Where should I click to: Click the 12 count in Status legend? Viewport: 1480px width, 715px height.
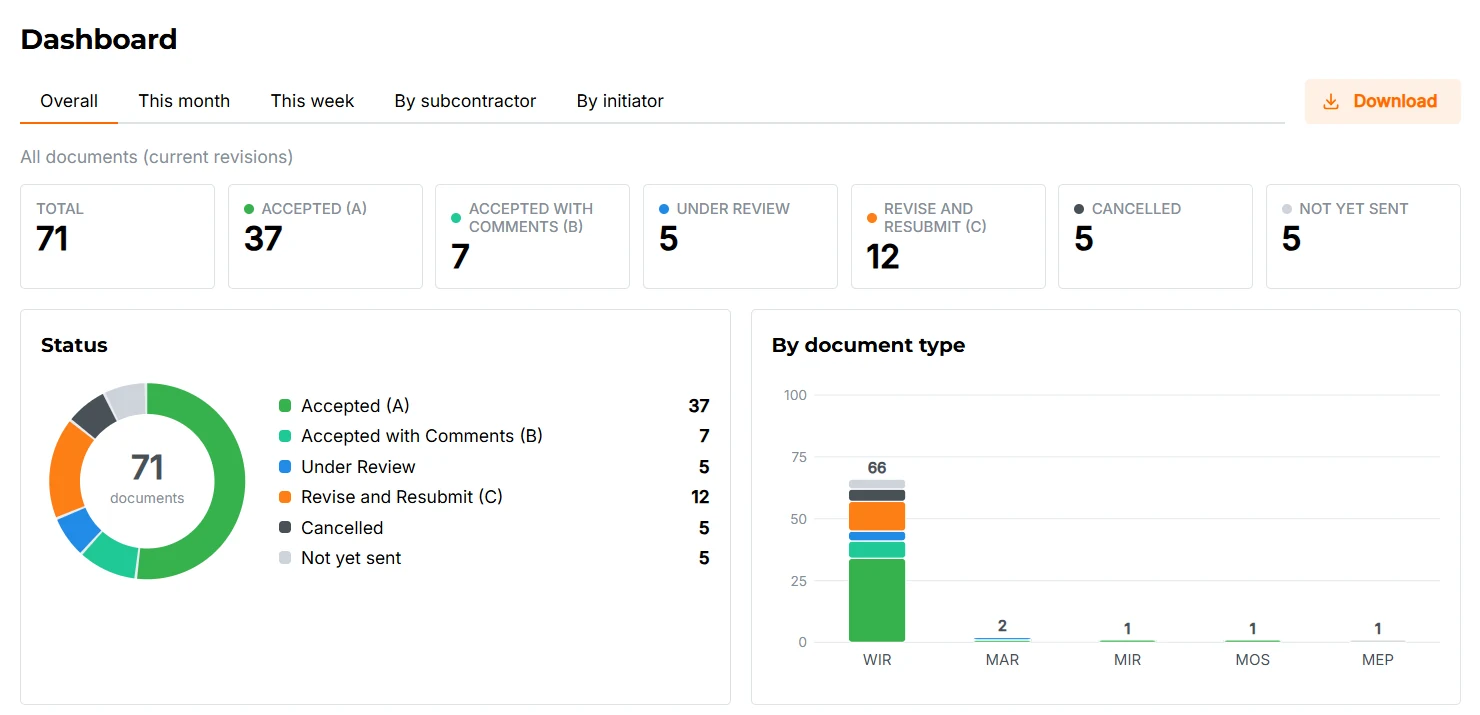700,497
